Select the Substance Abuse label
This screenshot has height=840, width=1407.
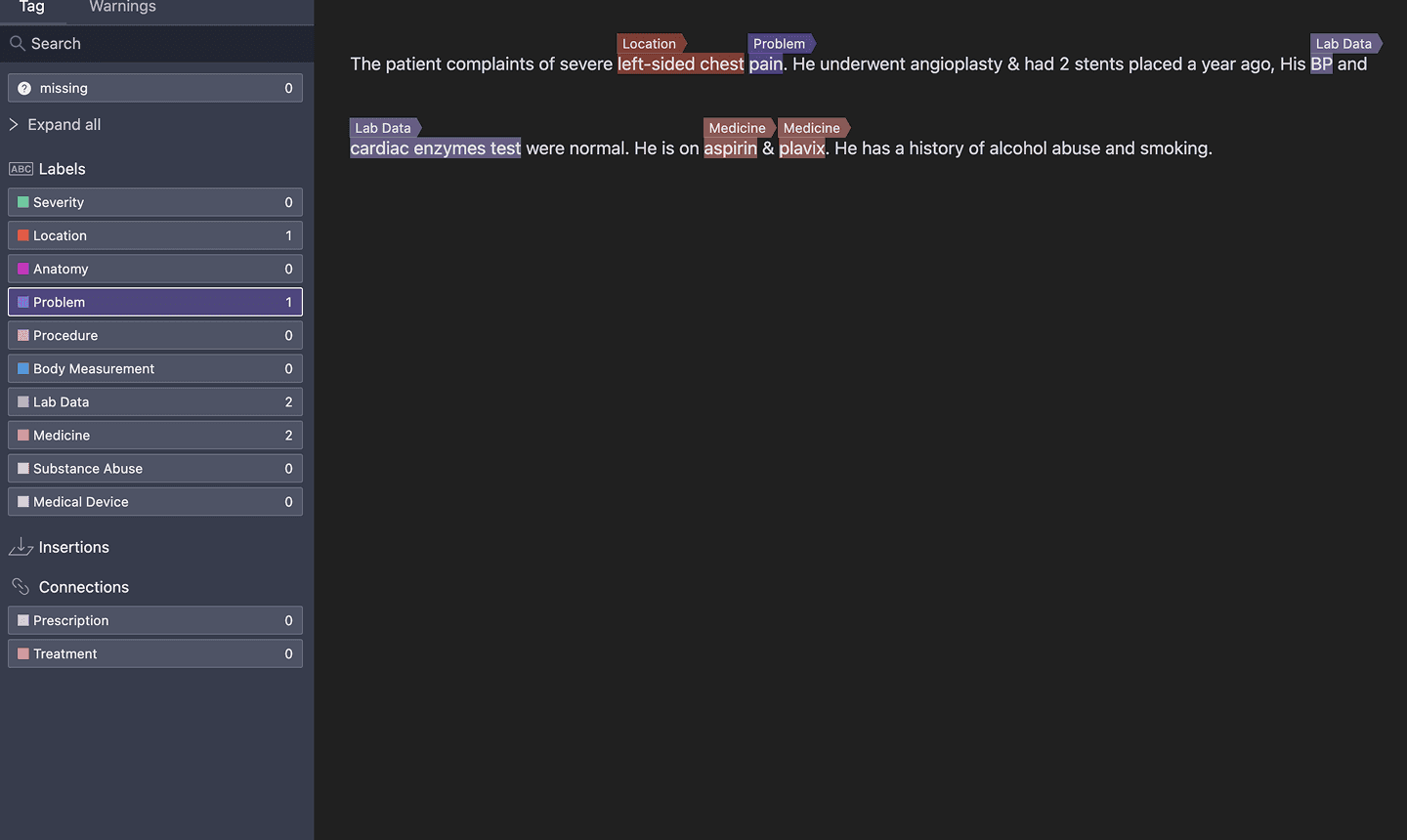[x=155, y=469]
